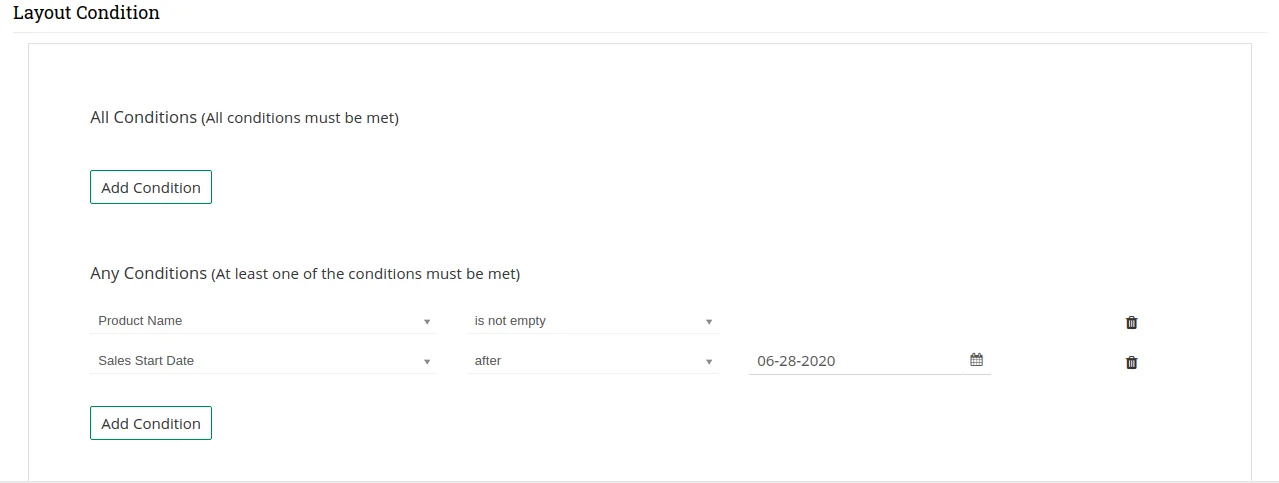Click the arrow on Product Name dropdown
The height and width of the screenshot is (483, 1279).
(427, 322)
